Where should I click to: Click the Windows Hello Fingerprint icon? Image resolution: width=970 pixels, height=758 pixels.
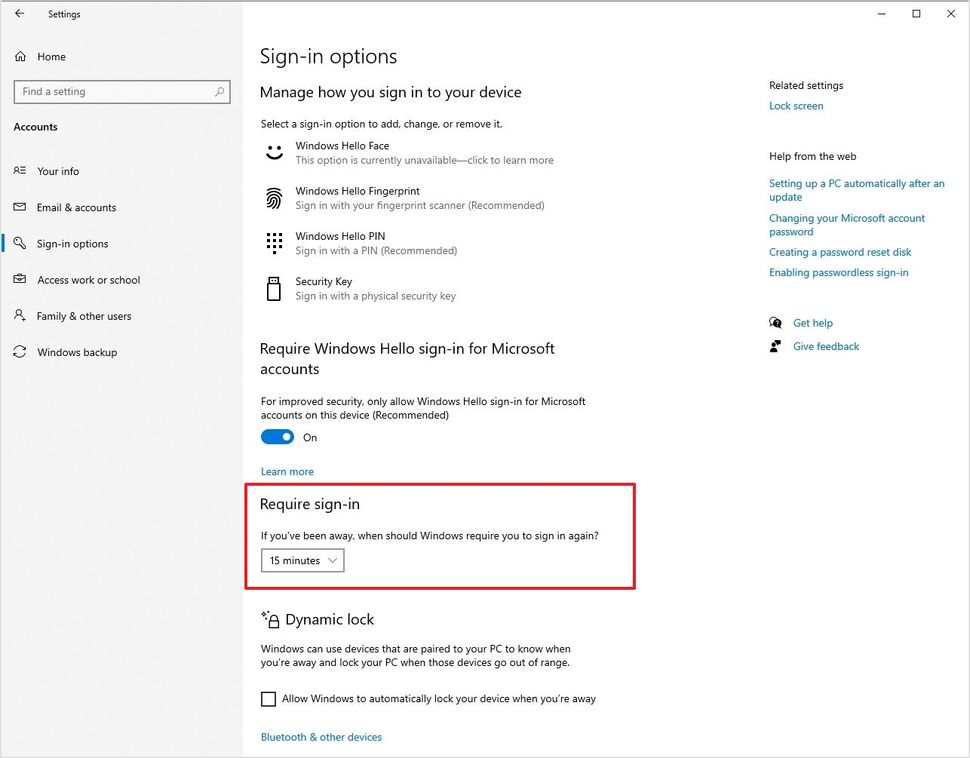click(x=274, y=198)
